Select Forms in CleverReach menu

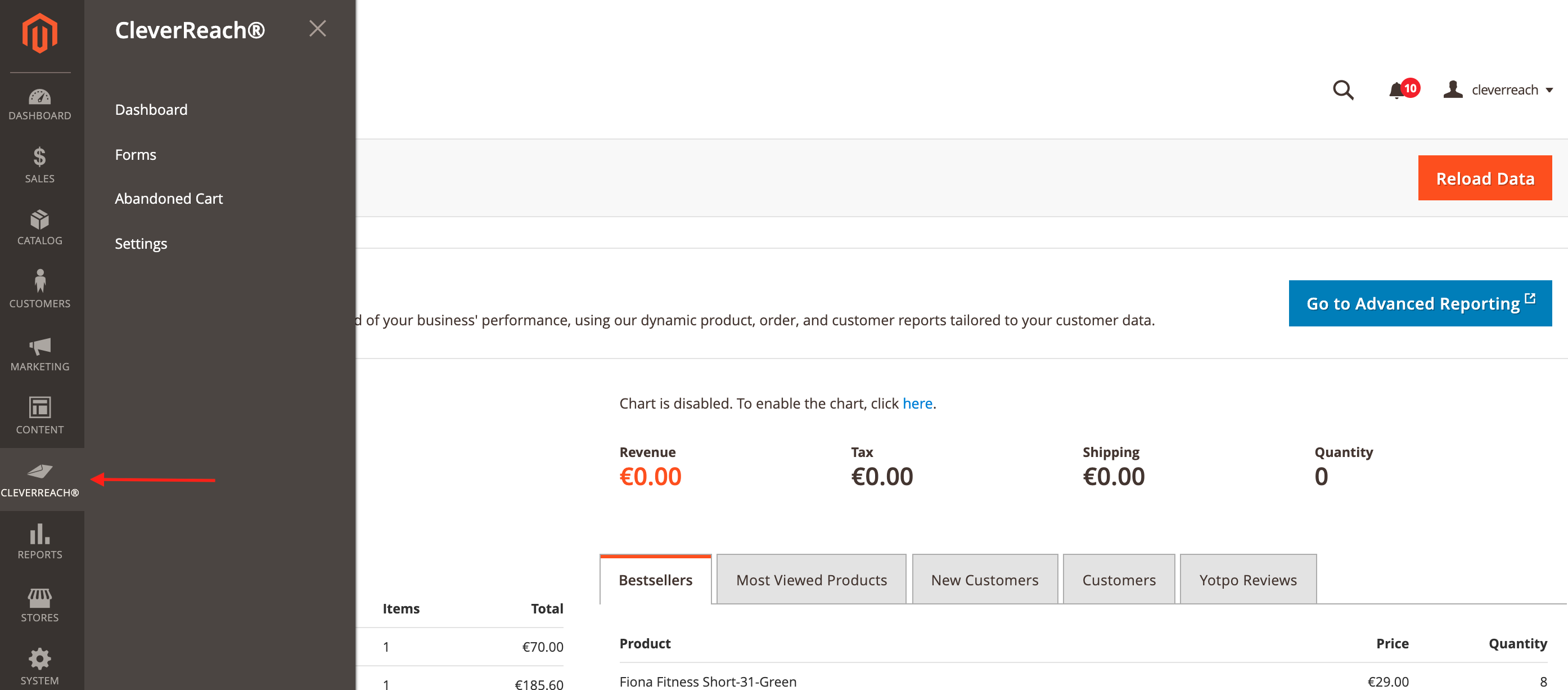pyautogui.click(x=135, y=155)
